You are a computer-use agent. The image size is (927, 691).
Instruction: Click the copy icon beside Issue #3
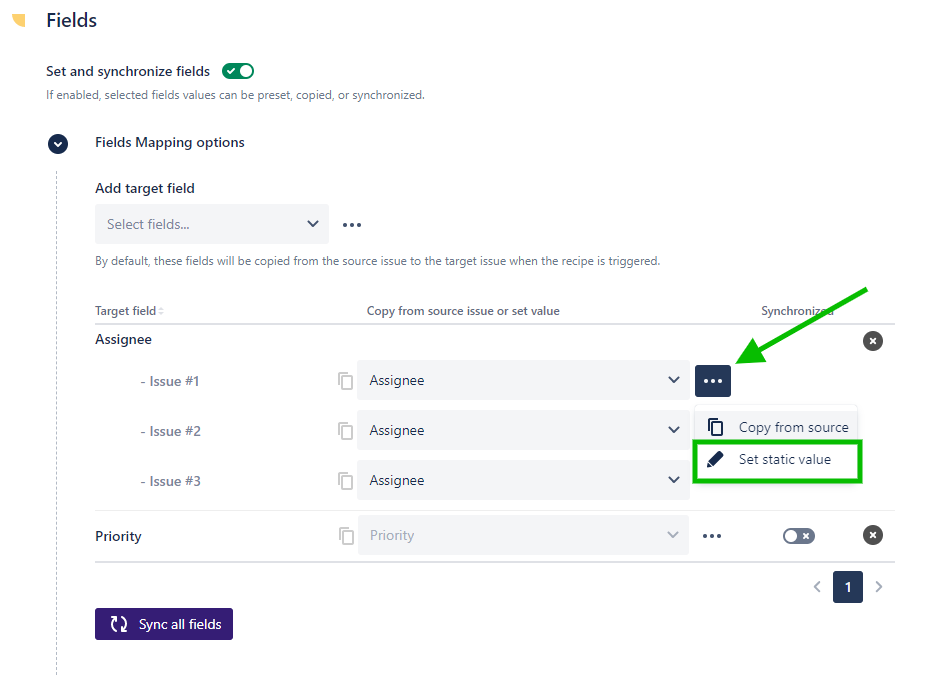[x=346, y=481]
